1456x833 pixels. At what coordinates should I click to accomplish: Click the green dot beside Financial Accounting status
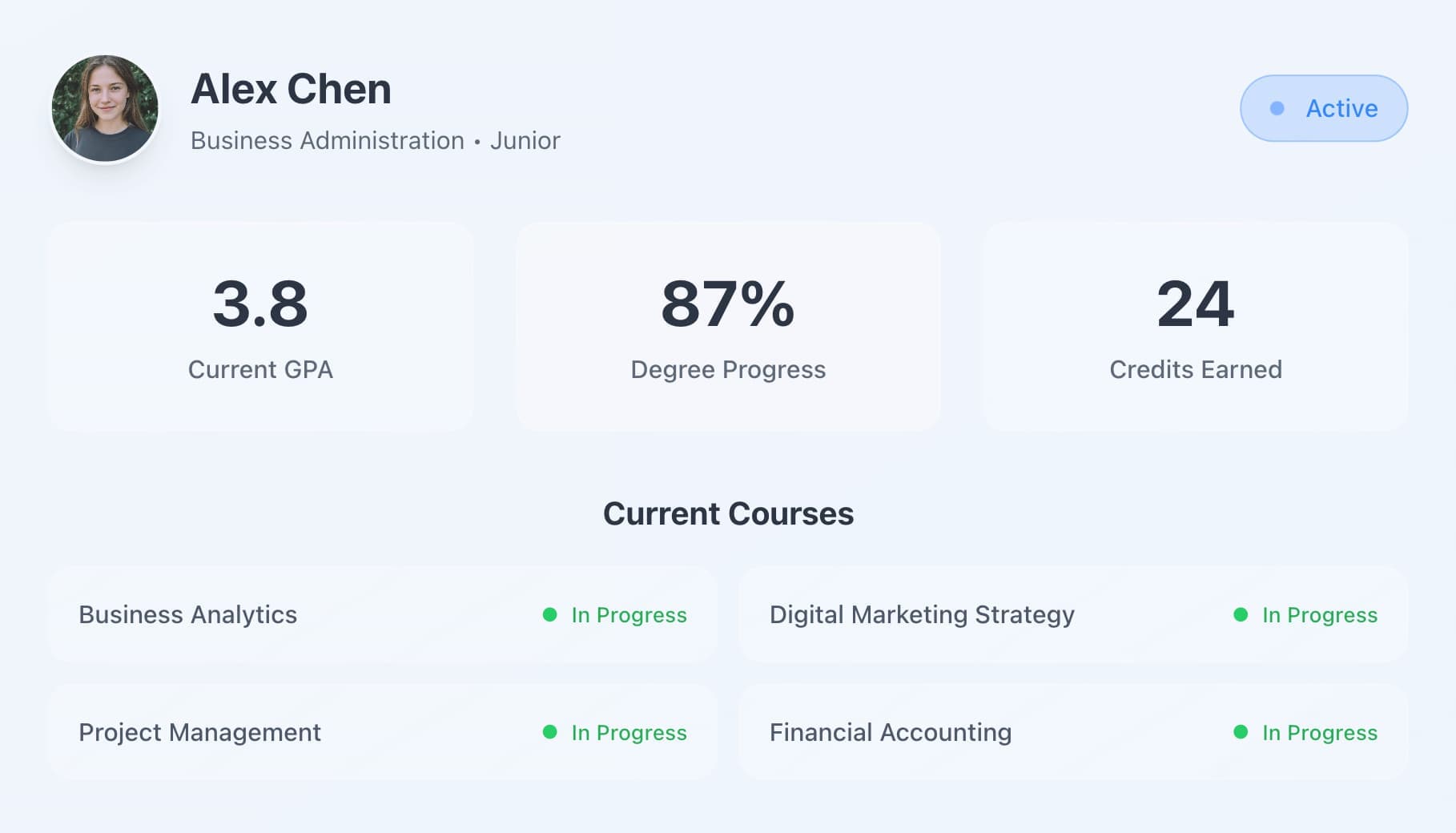pos(1241,732)
